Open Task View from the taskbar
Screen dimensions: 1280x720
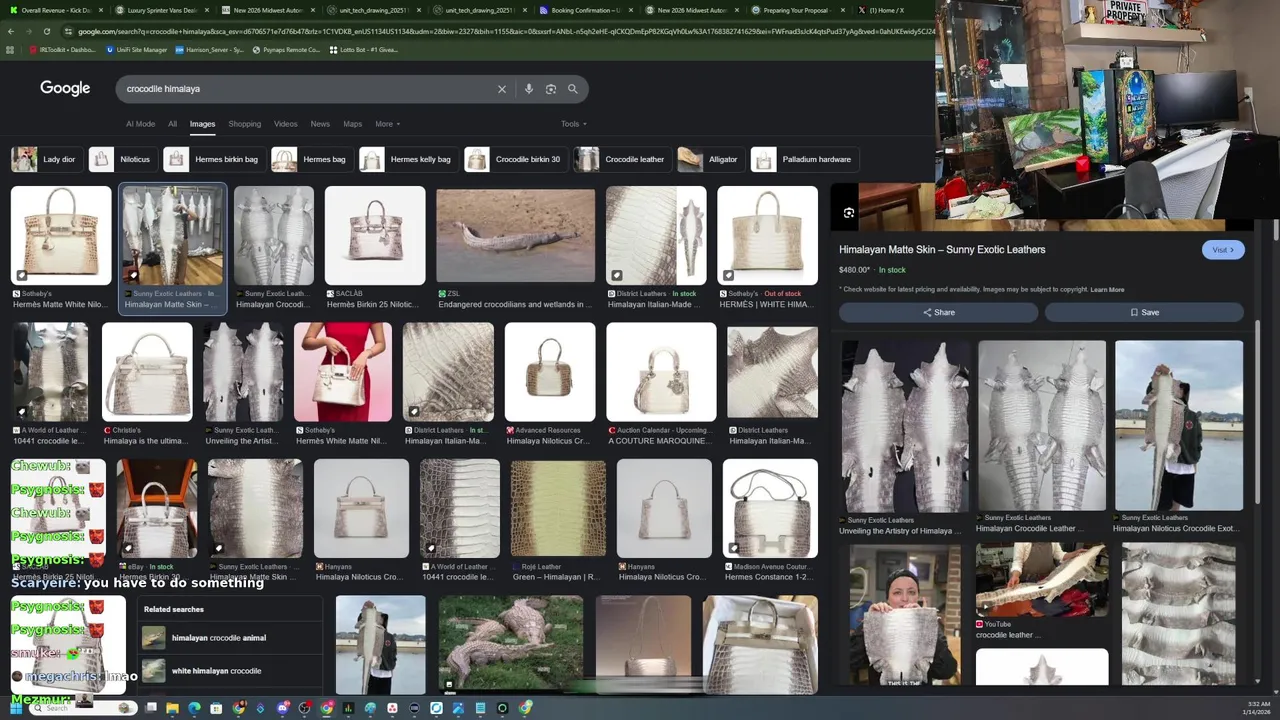coord(150,708)
